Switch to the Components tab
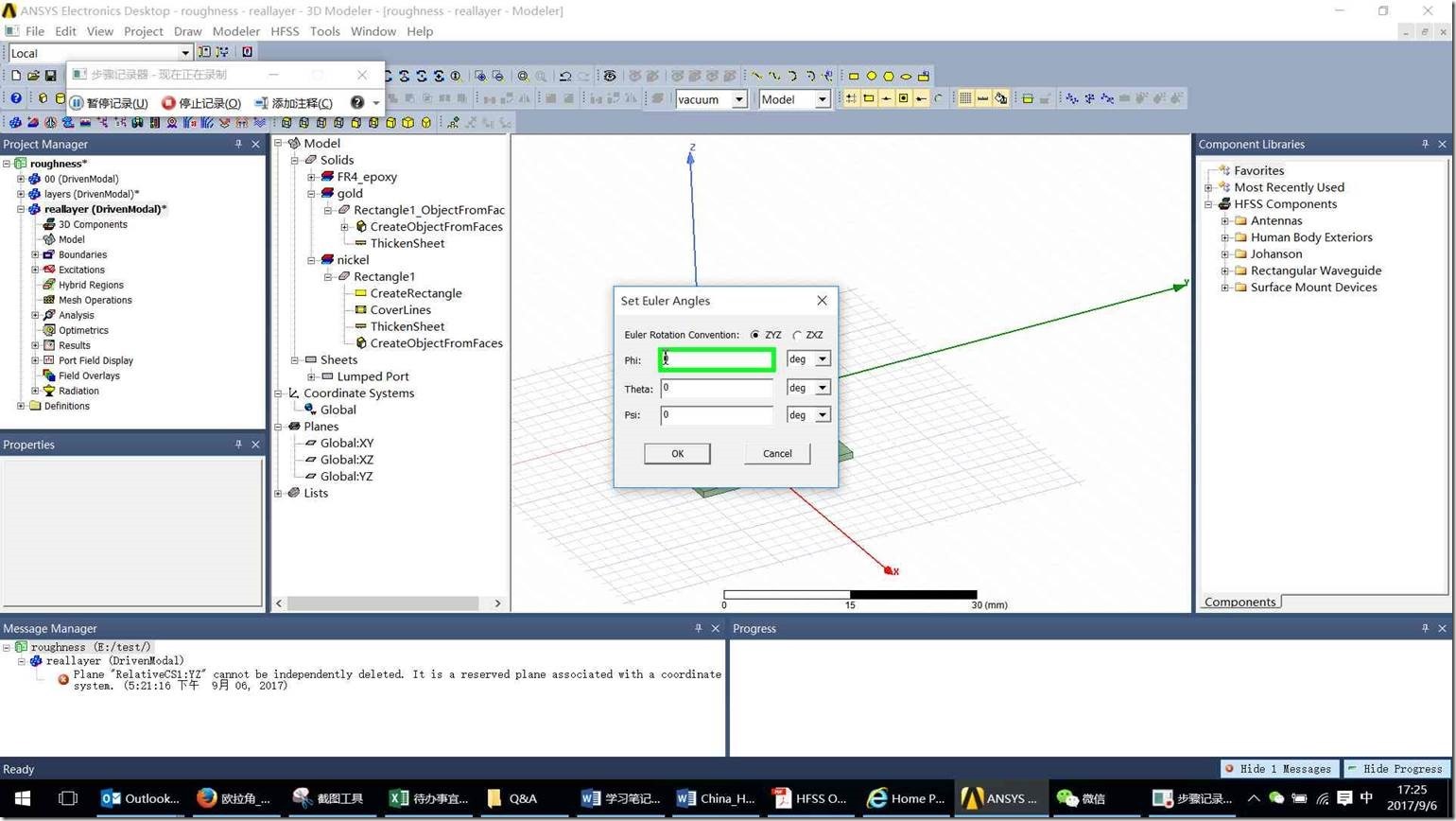Viewport: 1456px width, 821px height. pyautogui.click(x=1239, y=603)
